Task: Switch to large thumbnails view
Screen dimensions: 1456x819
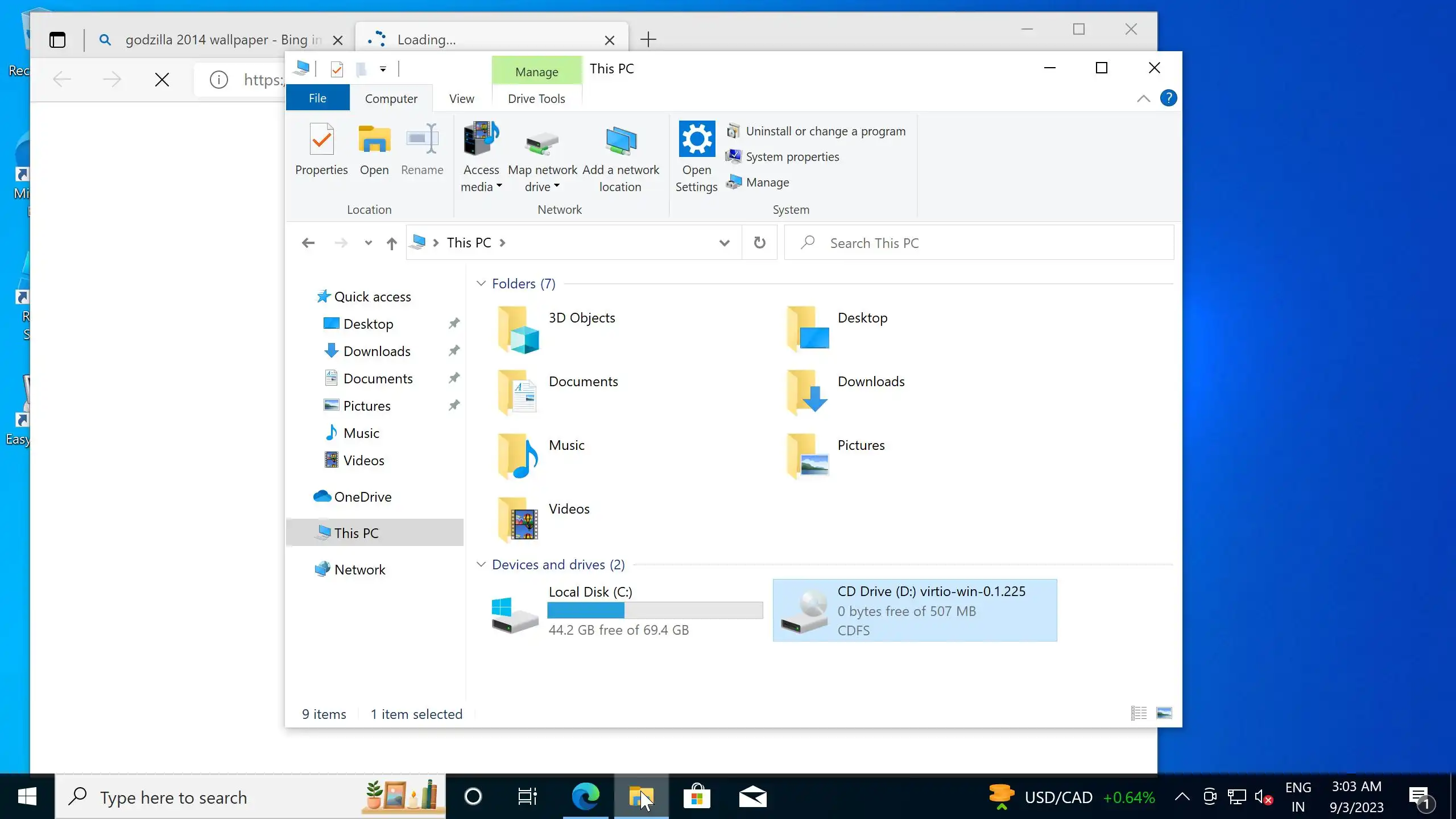Action: 1164,713
